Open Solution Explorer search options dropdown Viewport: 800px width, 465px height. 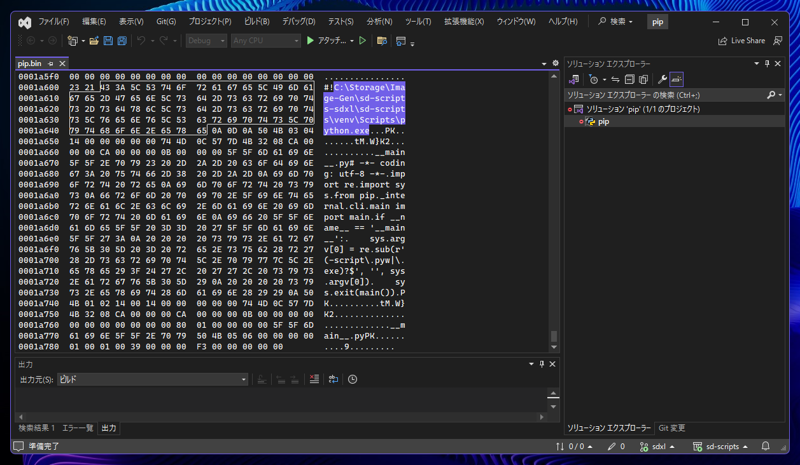[x=780, y=95]
